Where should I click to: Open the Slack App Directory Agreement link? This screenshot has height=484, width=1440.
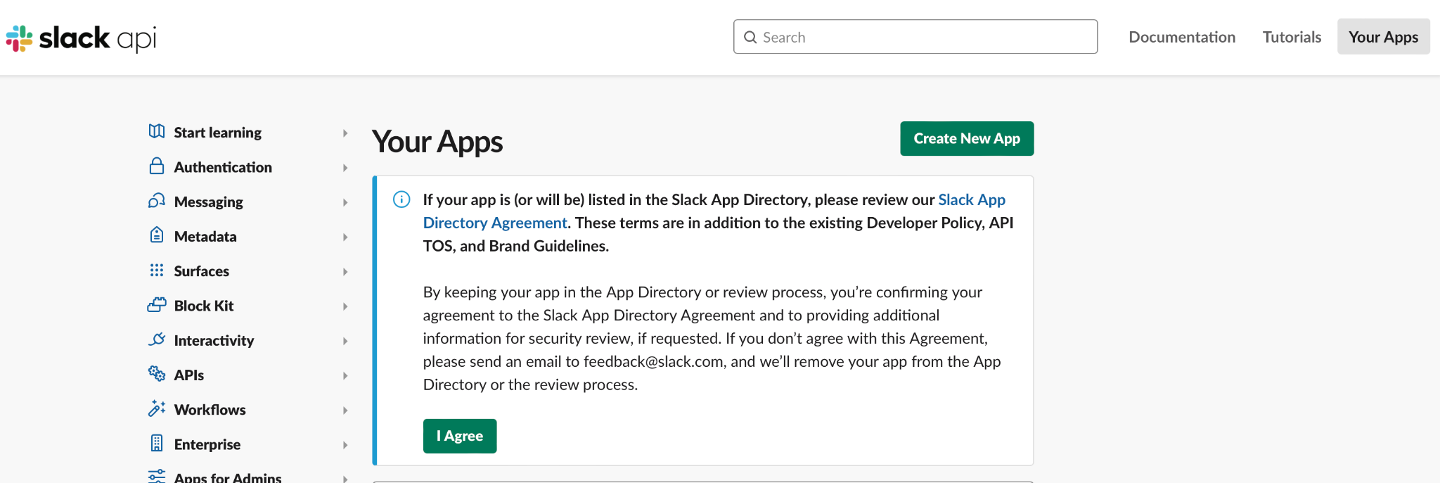714,211
